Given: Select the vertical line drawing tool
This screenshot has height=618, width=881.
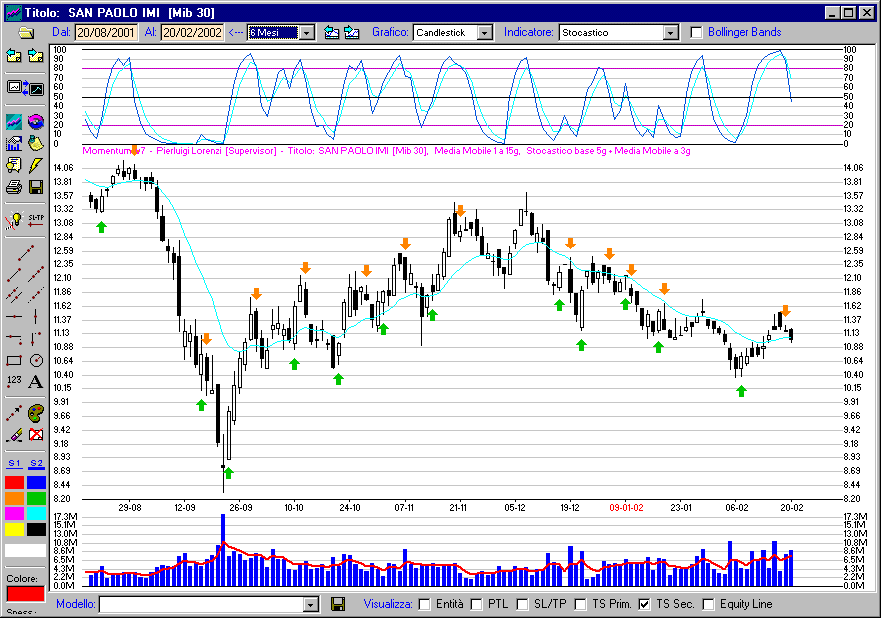Looking at the screenshot, I should [36, 317].
